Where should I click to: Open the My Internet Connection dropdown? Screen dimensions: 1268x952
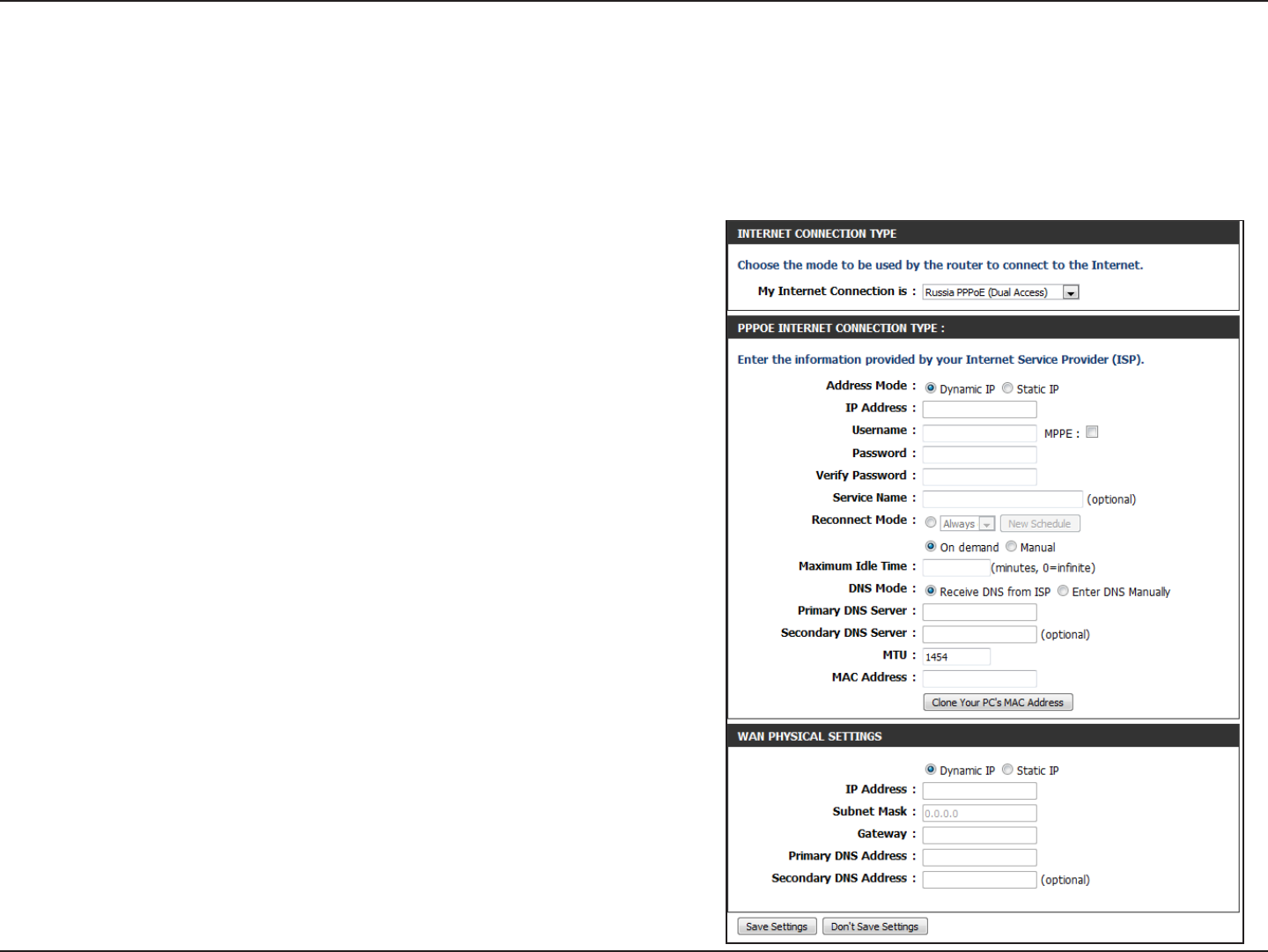1000,292
